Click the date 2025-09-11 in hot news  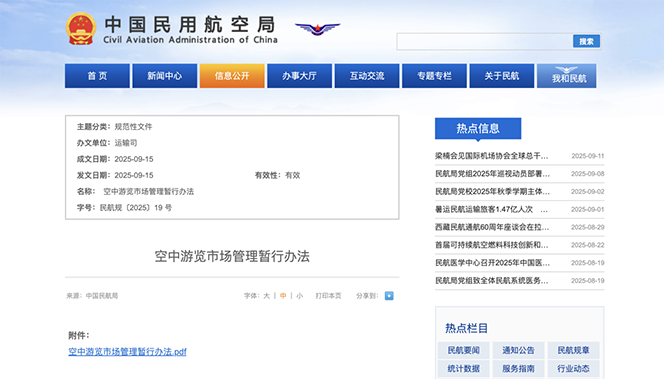point(588,156)
